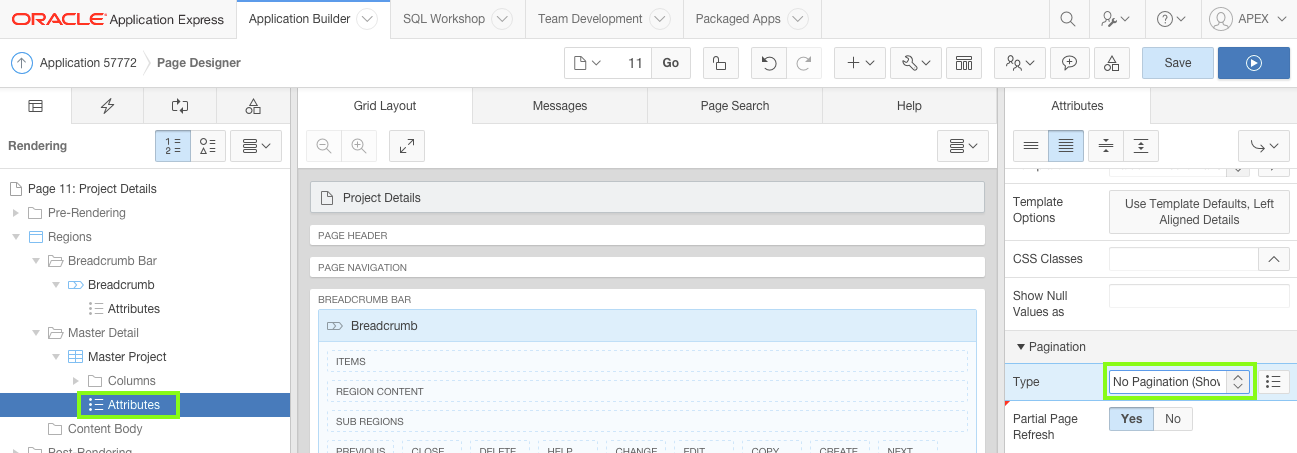Click the search magnifier in header
1297x453 pixels.
(x=1068, y=19)
